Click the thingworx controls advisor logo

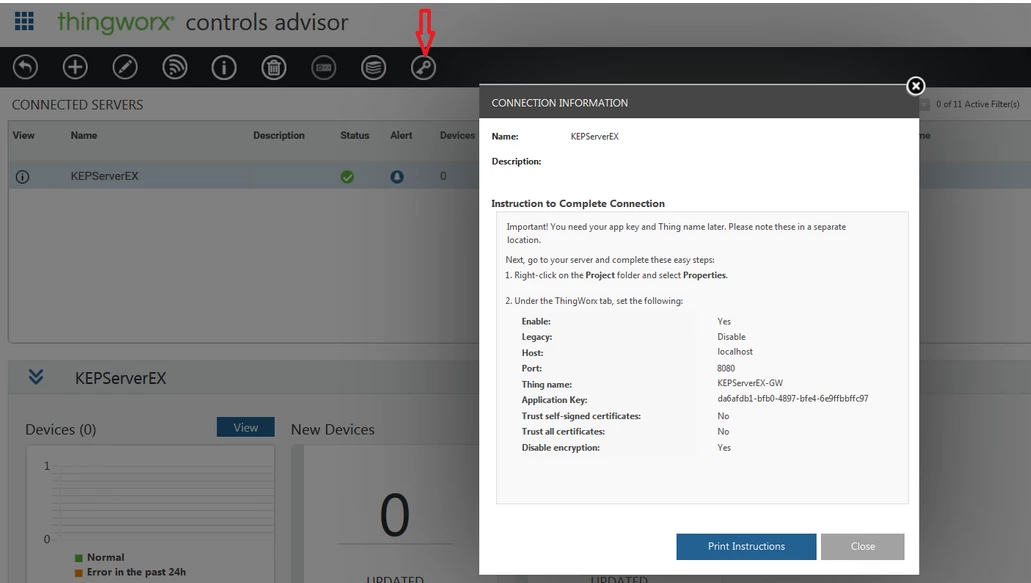click(203, 22)
